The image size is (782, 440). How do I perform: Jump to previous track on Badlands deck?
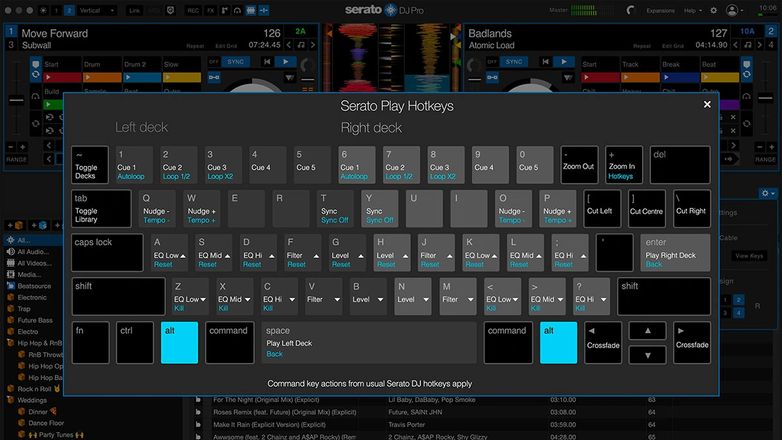(546, 62)
